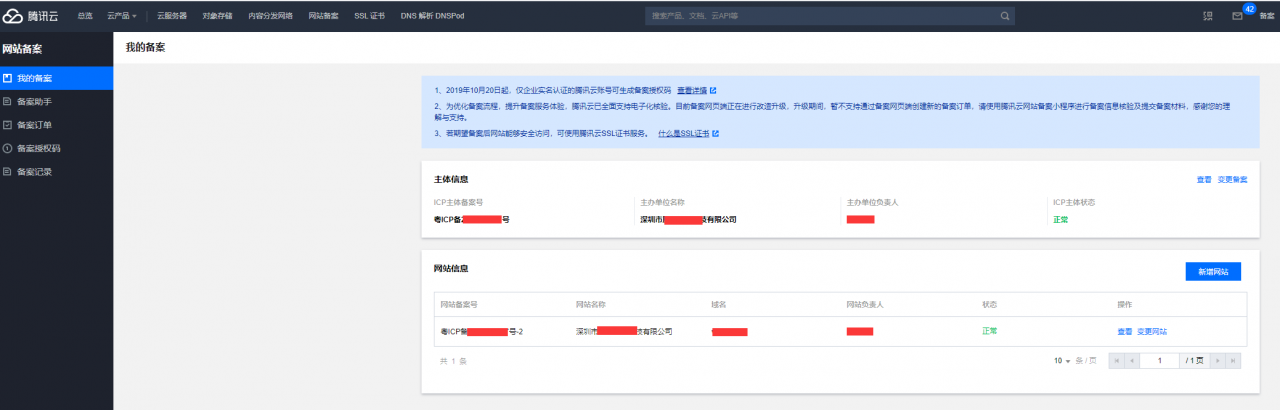Open 总览 in top navigation

[x=84, y=16]
